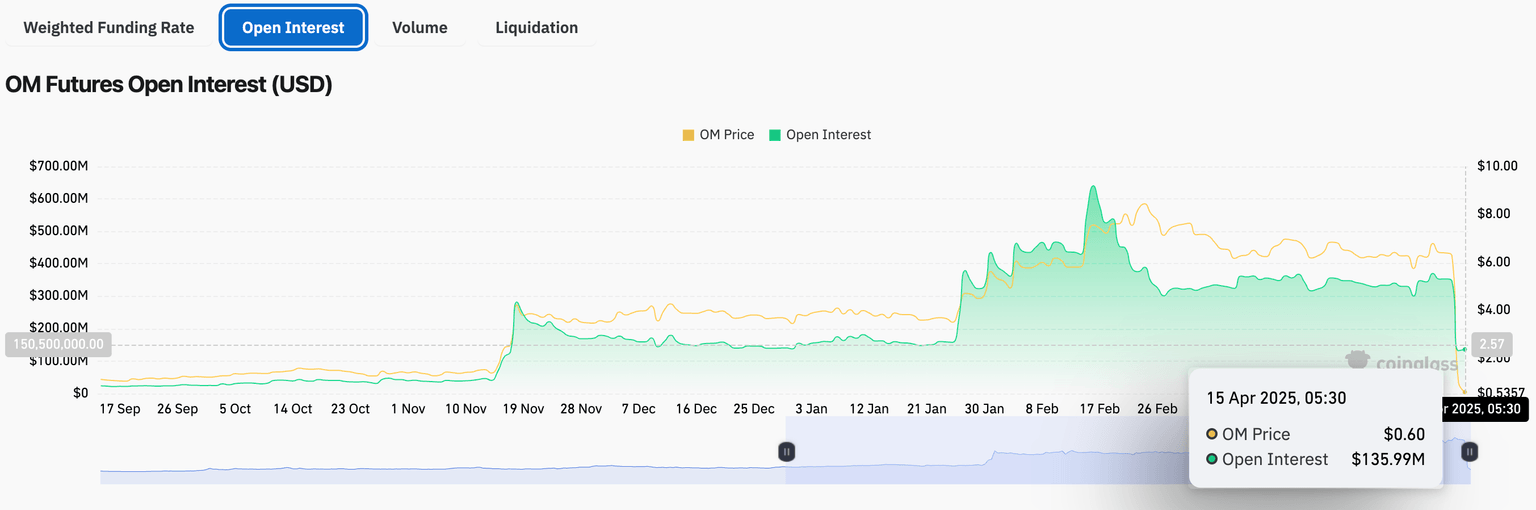The image size is (1536, 510).
Task: Switch to the Liquidation tab
Action: coord(536,27)
